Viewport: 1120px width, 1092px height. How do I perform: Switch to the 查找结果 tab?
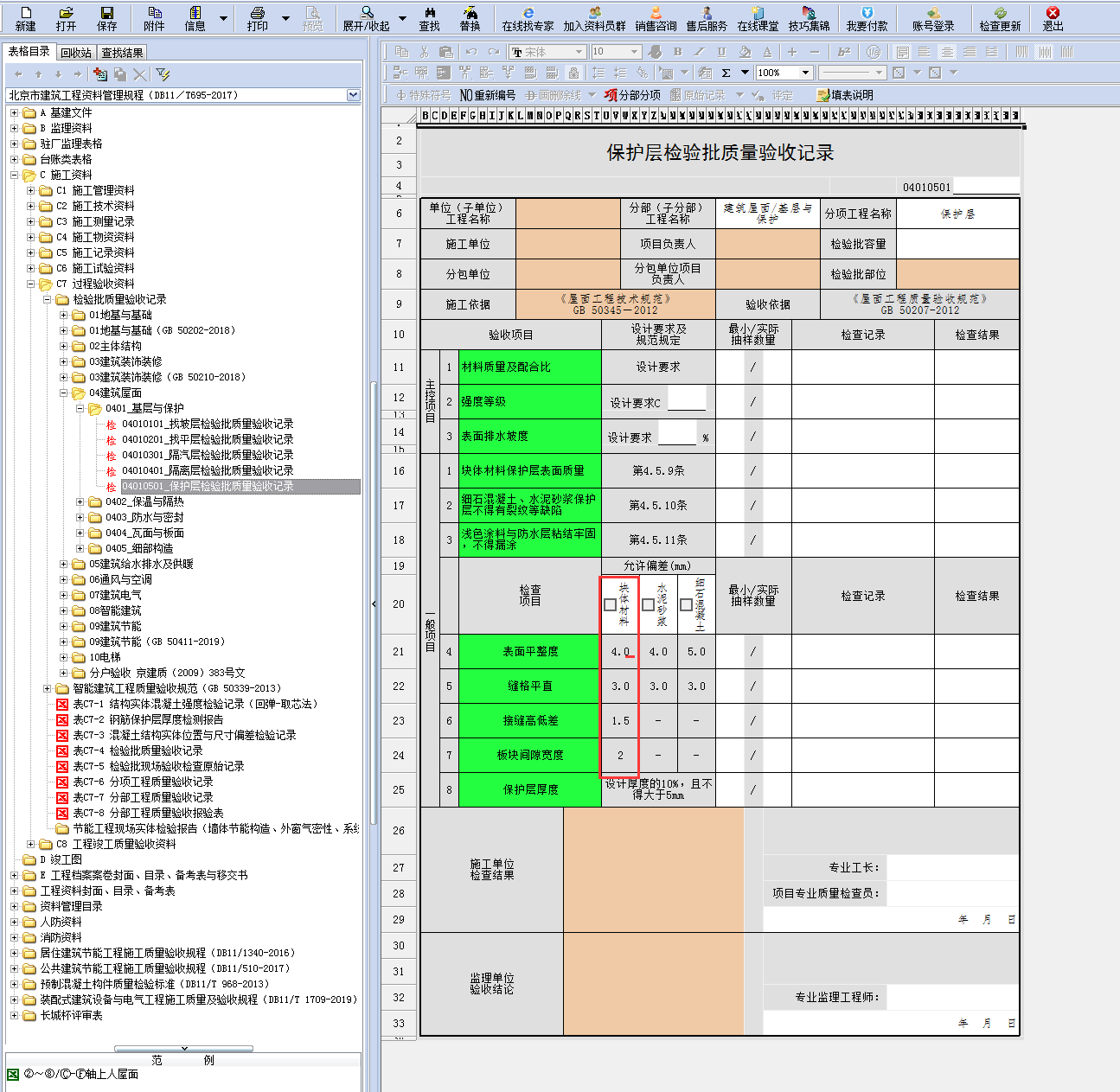pyautogui.click(x=122, y=53)
